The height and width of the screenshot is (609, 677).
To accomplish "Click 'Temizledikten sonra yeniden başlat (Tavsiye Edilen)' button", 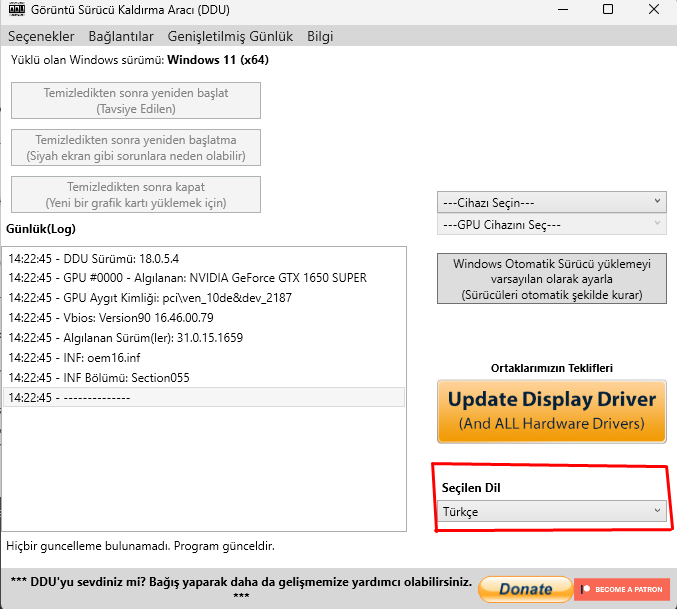I will (x=136, y=101).
